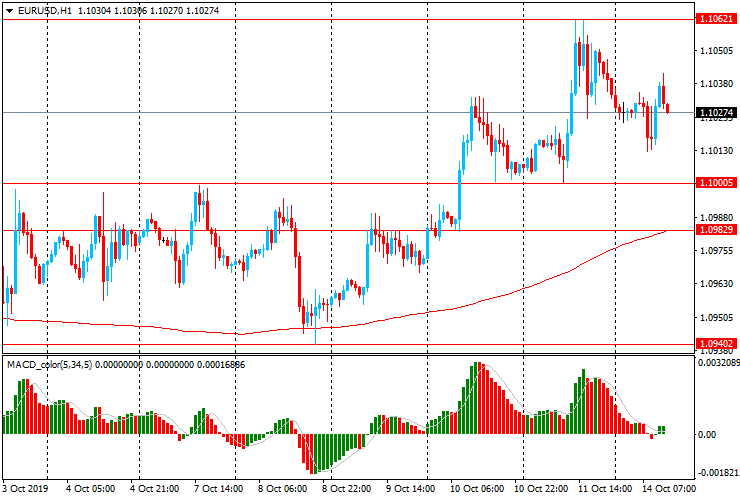Open the chart menu triangle beside EURUSD,H1
Screen dimensions: 740x500
click(9, 11)
